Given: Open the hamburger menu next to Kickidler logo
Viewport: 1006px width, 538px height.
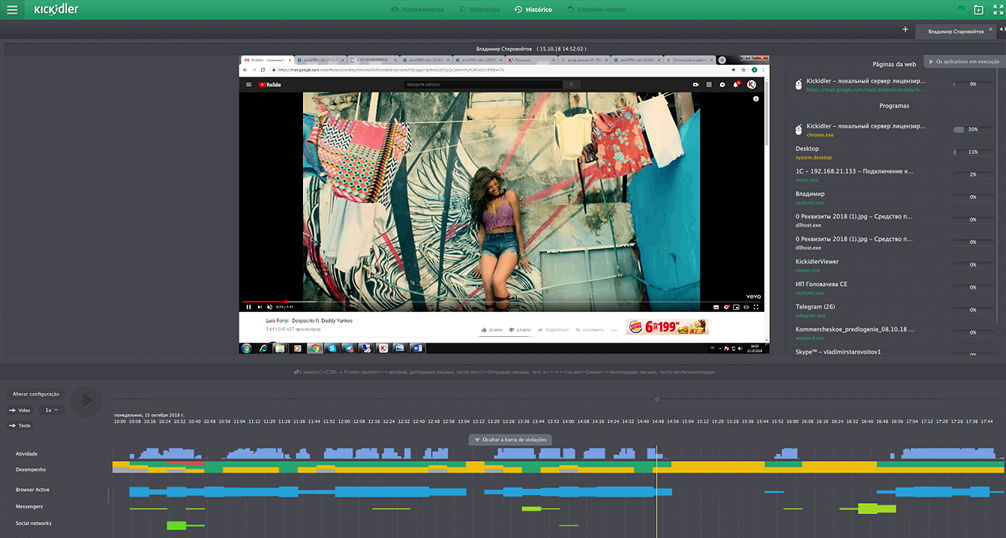Looking at the screenshot, I should 12,10.
